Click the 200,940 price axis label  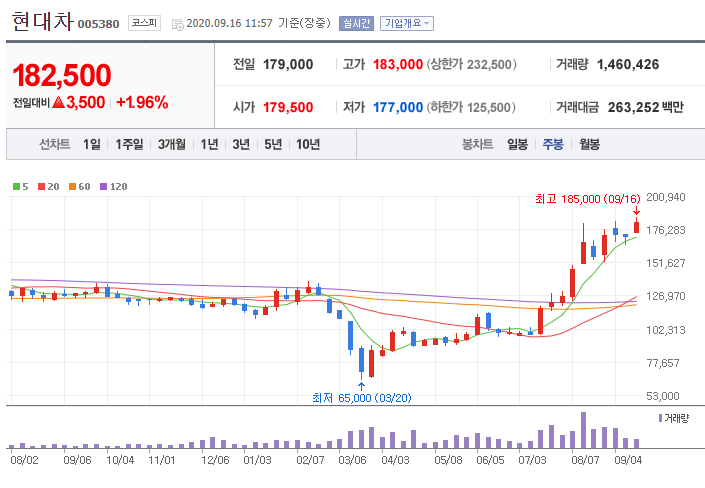coord(666,197)
